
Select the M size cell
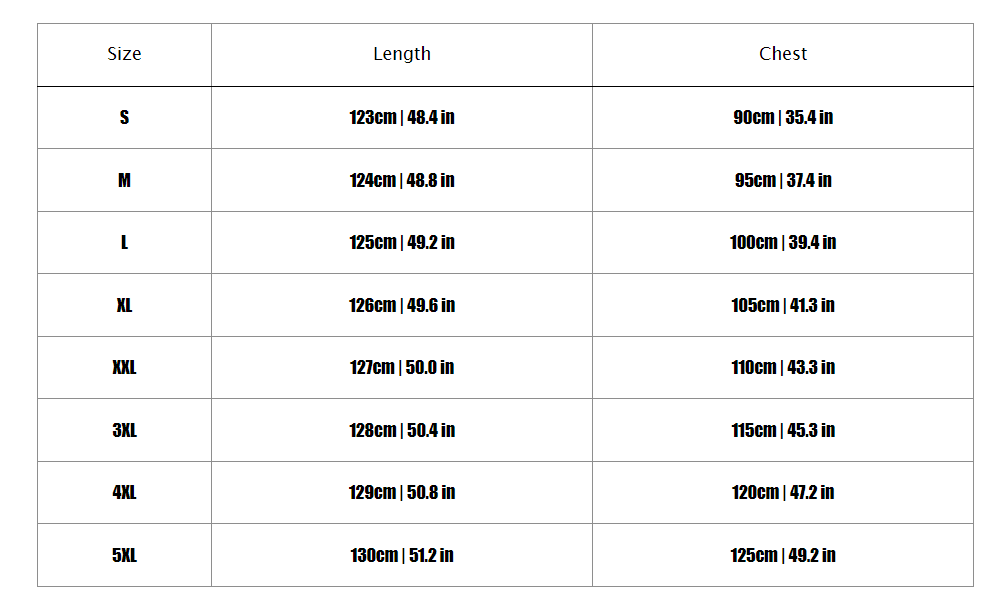pyautogui.click(x=124, y=180)
